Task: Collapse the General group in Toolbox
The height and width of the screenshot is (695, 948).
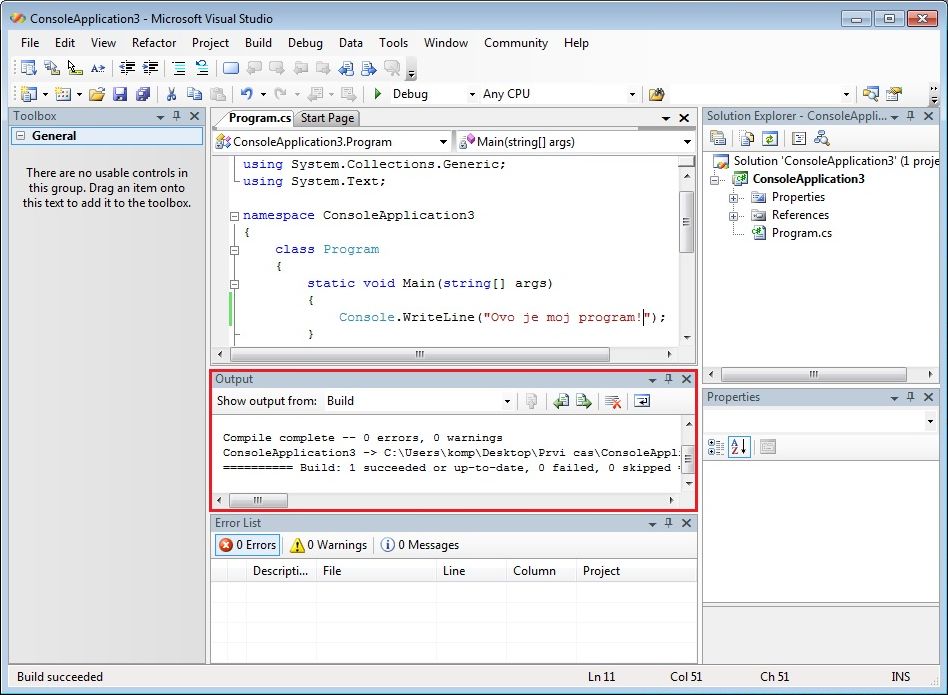Action: coord(21,136)
